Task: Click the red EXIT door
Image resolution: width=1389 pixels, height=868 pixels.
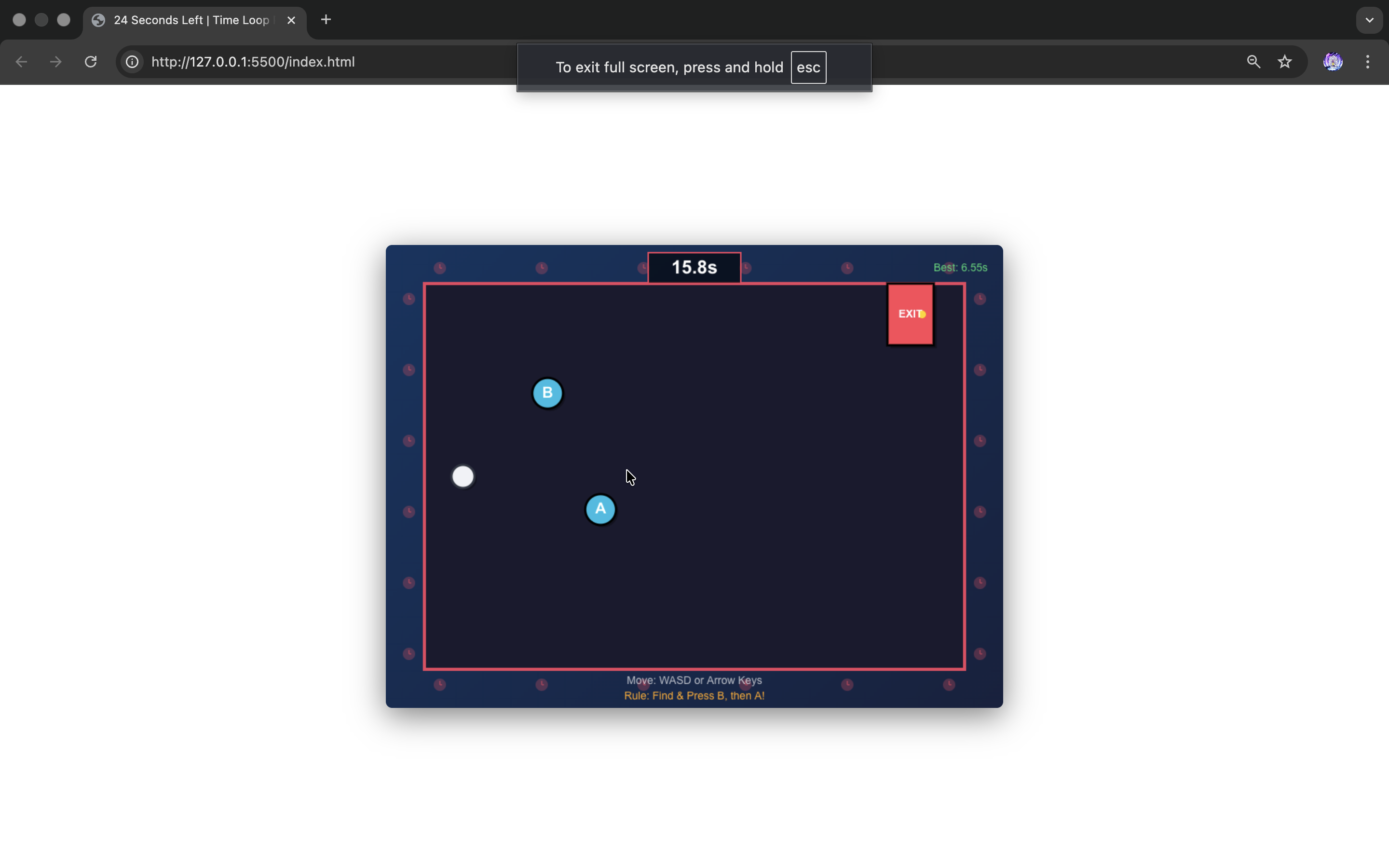Action: [910, 314]
